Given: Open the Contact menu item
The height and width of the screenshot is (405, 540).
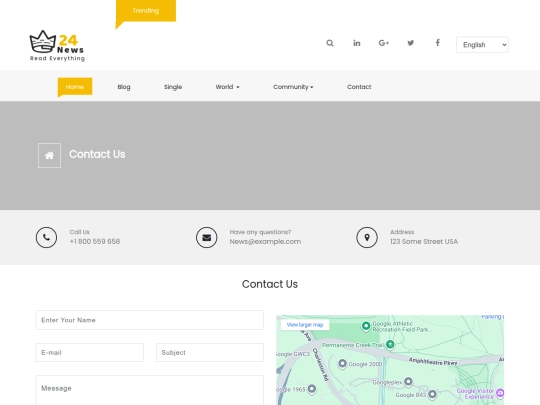Looking at the screenshot, I should (x=359, y=87).
